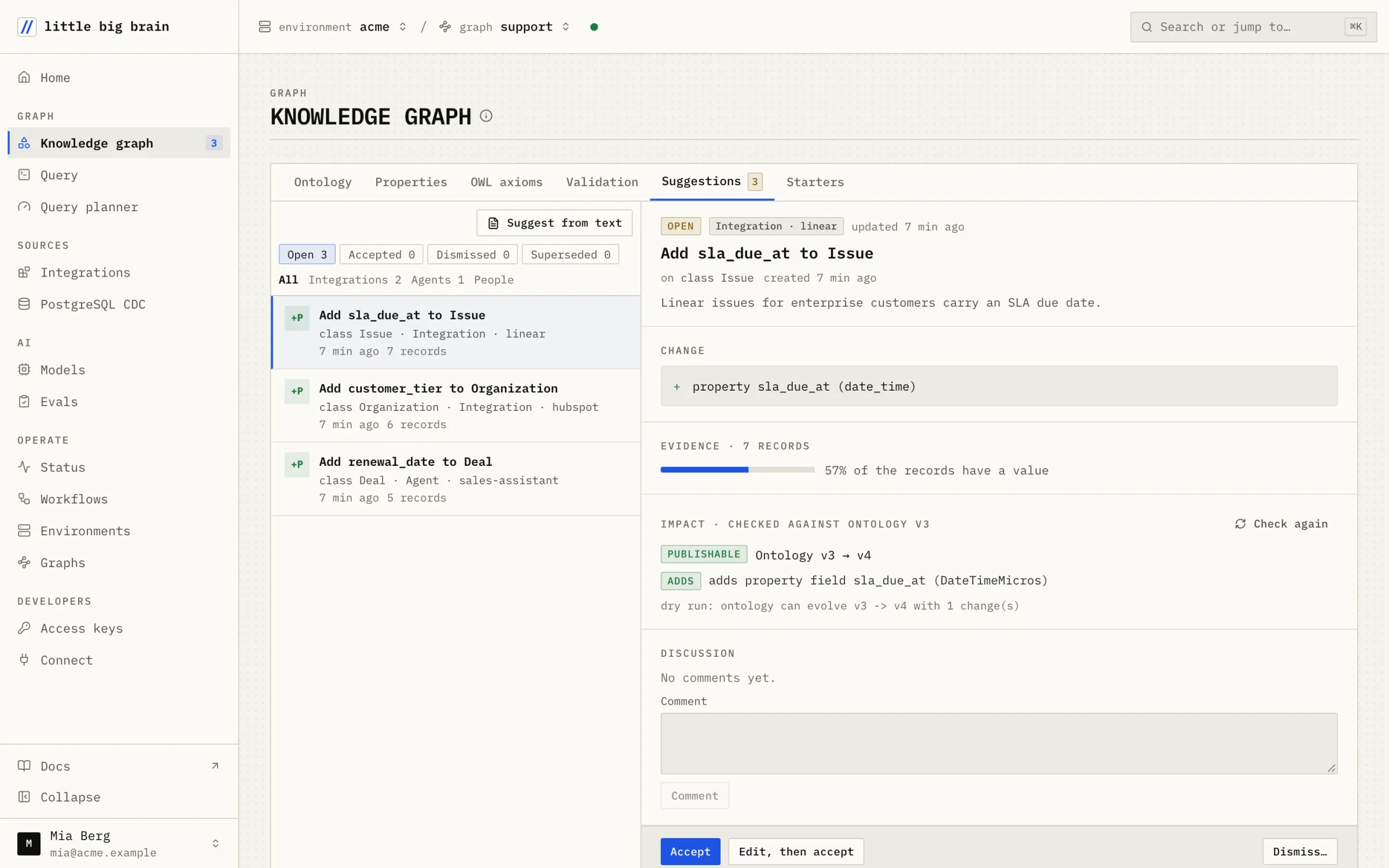Click the Integrations sidebar icon

(x=24, y=272)
